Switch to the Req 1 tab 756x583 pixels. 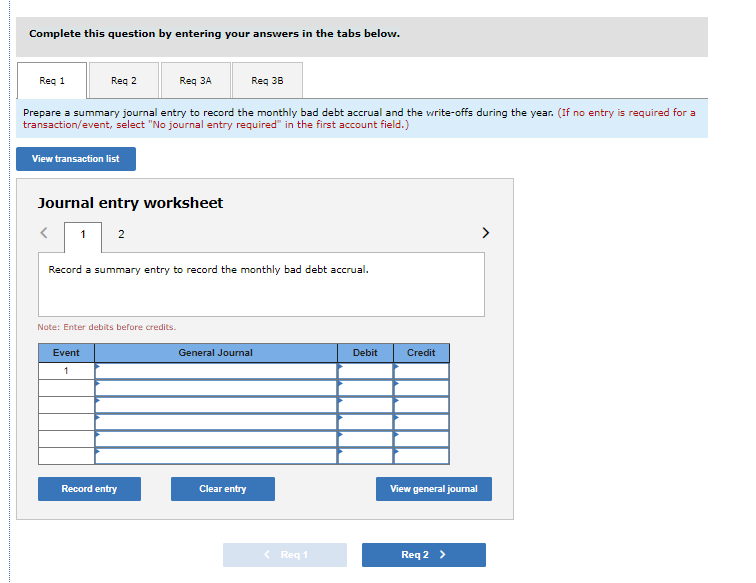[52, 81]
